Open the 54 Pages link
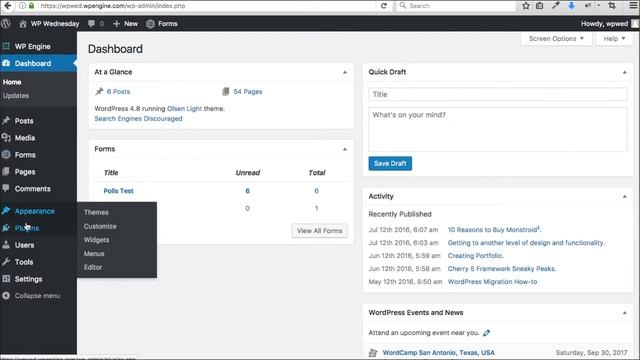The height and width of the screenshot is (360, 640). (x=248, y=91)
